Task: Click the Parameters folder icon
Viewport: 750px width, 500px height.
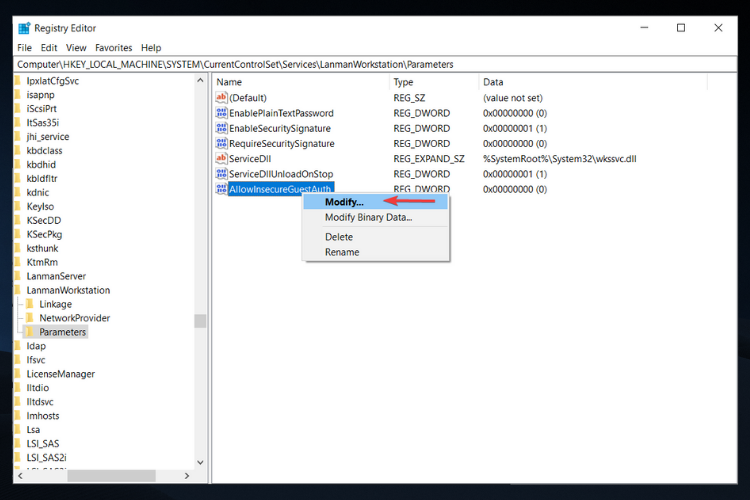Action: tap(30, 332)
